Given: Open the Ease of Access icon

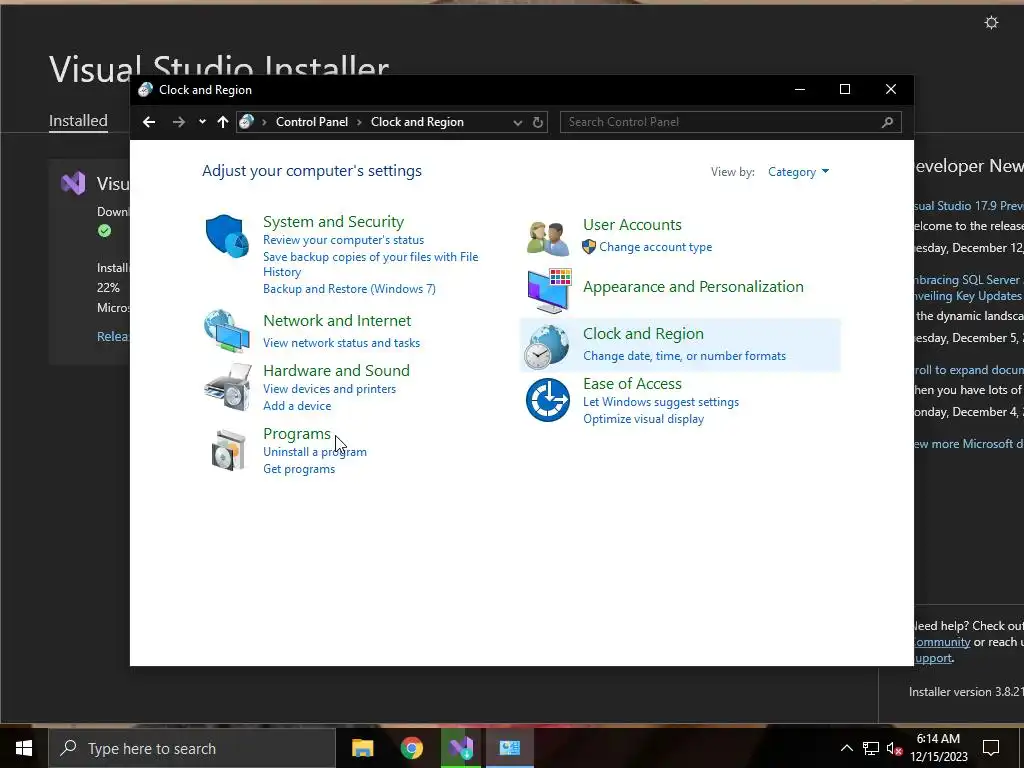Looking at the screenshot, I should coord(547,400).
